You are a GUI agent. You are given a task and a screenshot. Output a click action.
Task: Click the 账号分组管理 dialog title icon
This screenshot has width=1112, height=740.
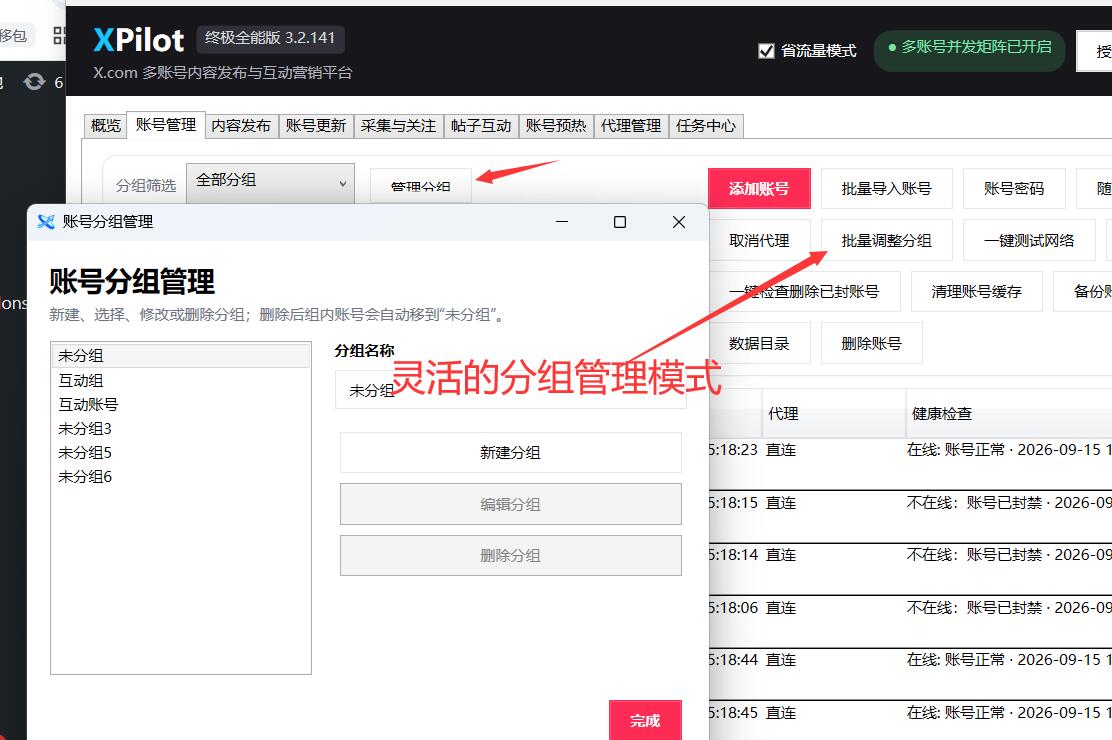point(46,222)
